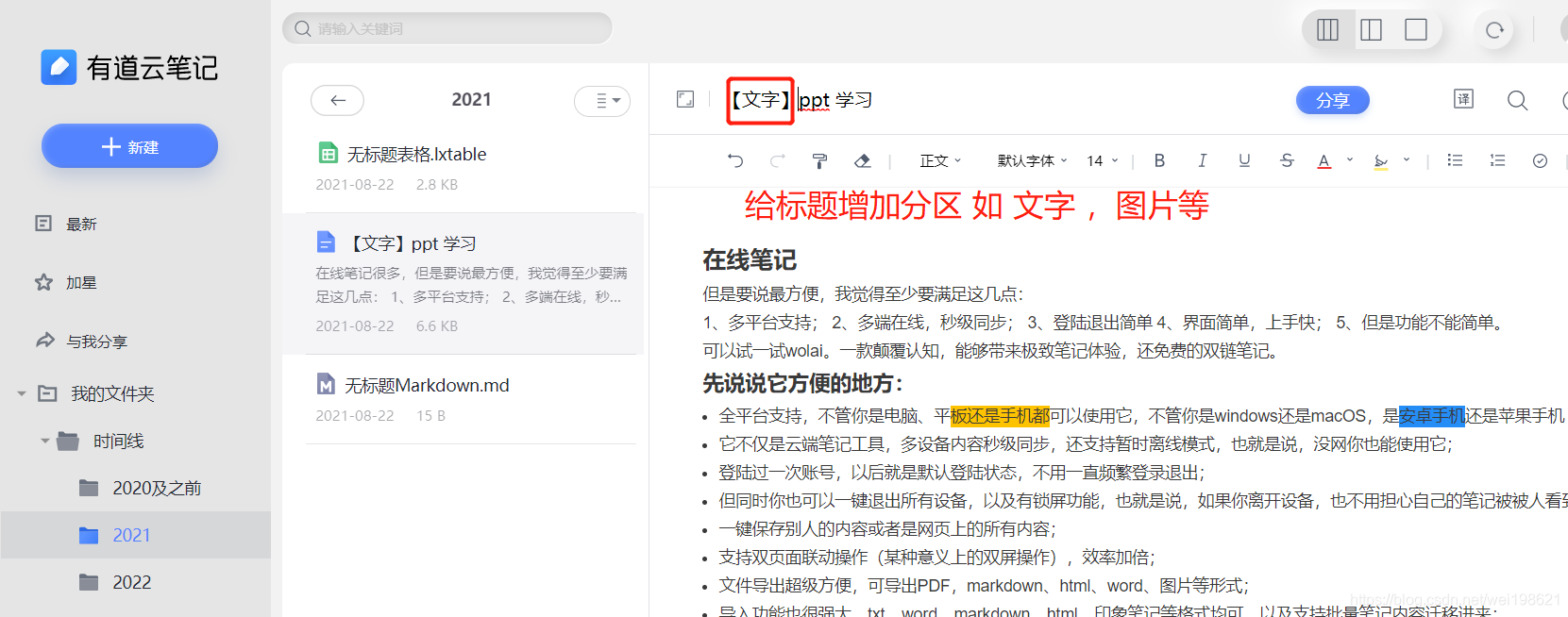Toggle bold formatting
1568x617 pixels.
pos(1159,160)
